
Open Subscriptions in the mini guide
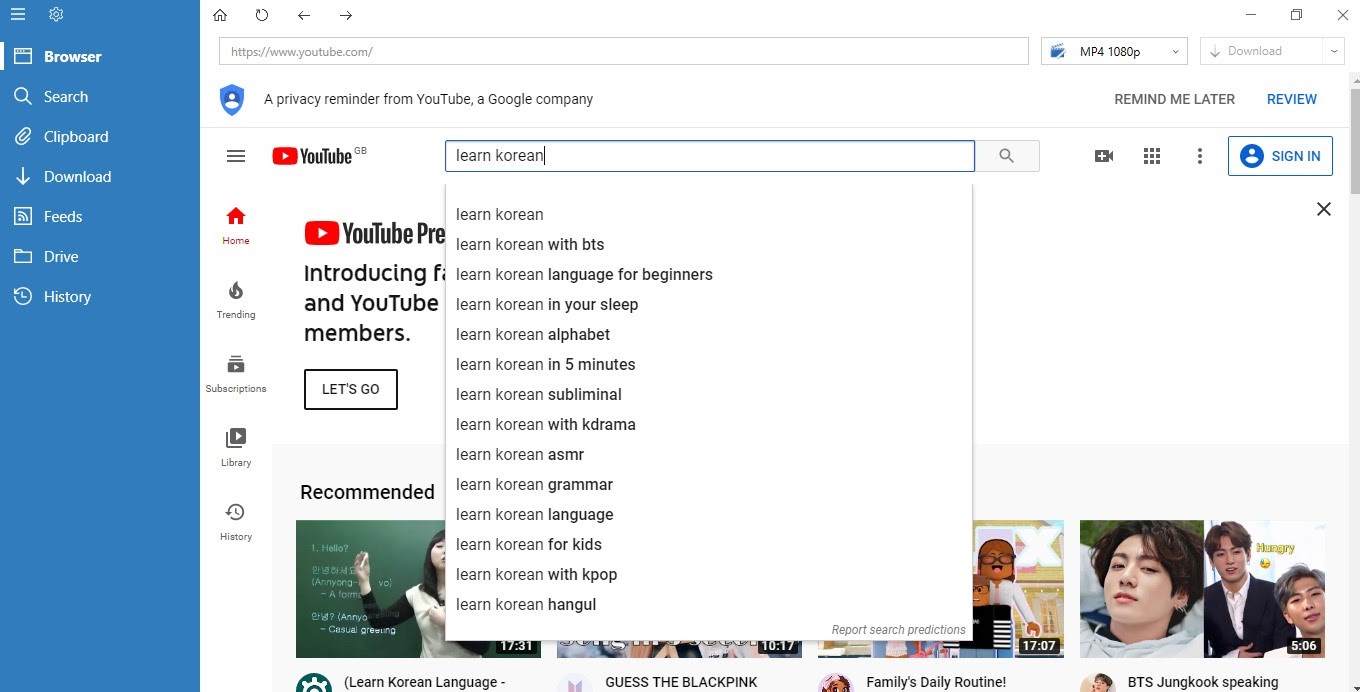pyautogui.click(x=236, y=374)
